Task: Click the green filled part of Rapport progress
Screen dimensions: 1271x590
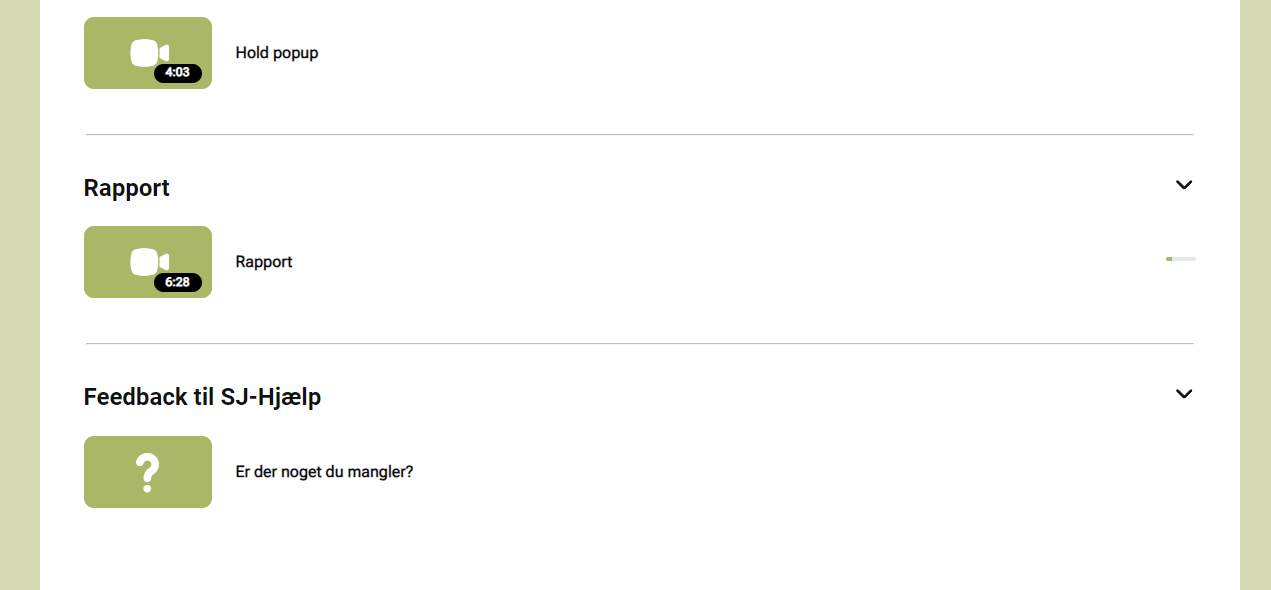Action: (1169, 259)
